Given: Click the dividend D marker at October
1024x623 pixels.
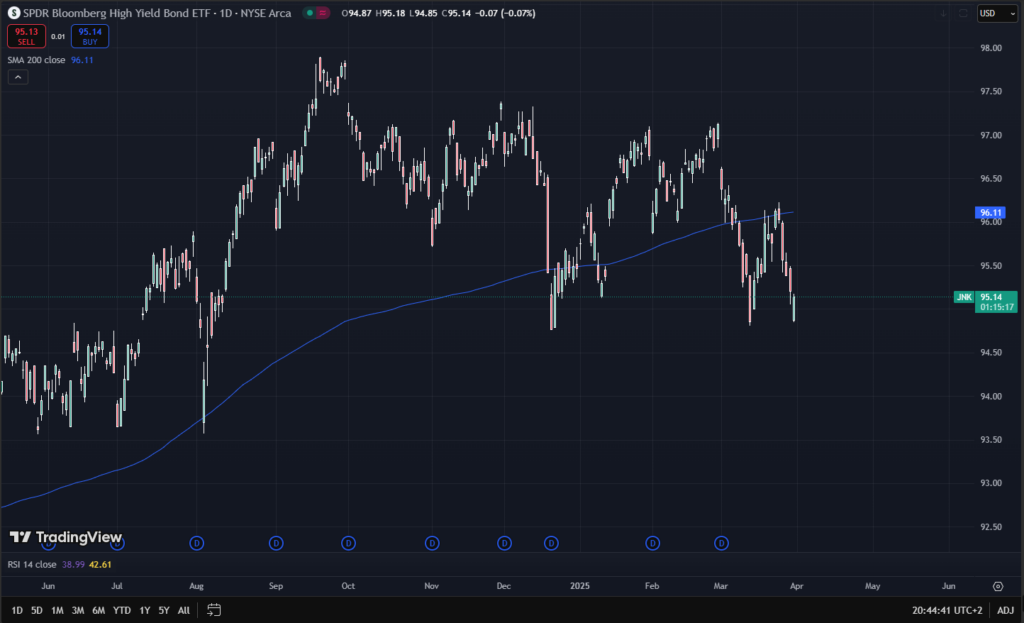Looking at the screenshot, I should [348, 543].
